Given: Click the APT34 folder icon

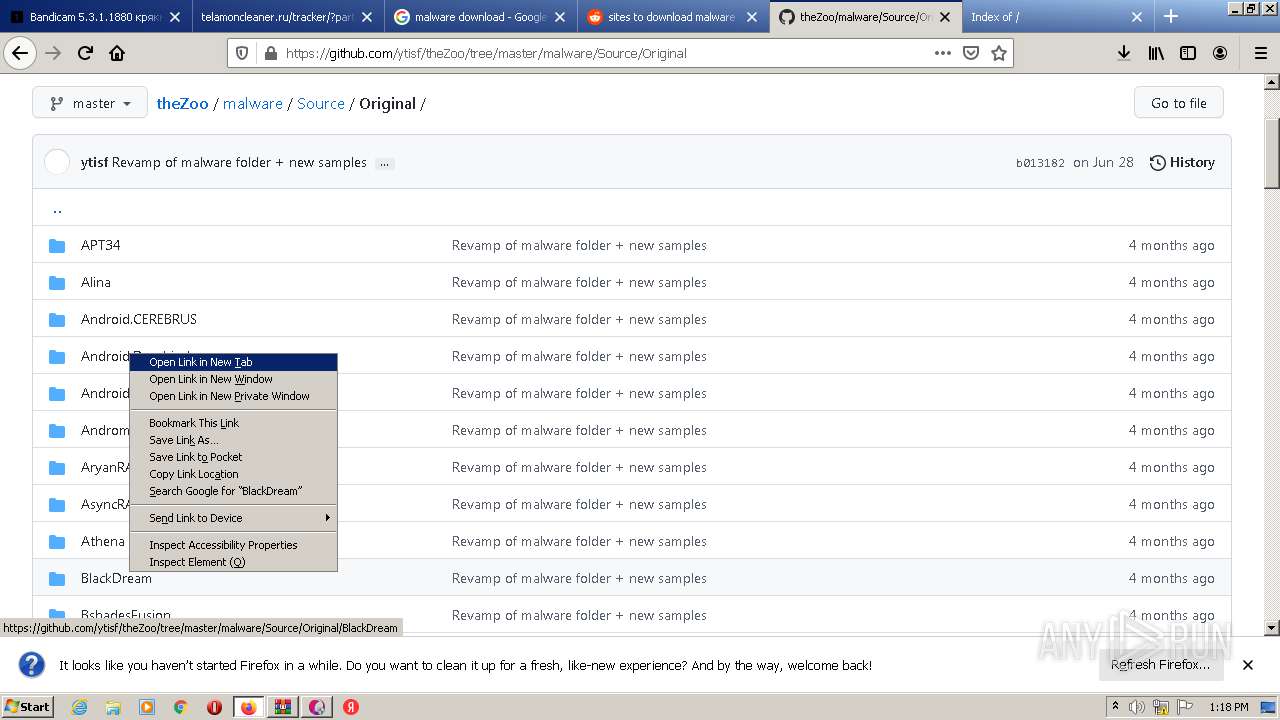Looking at the screenshot, I should (57, 245).
